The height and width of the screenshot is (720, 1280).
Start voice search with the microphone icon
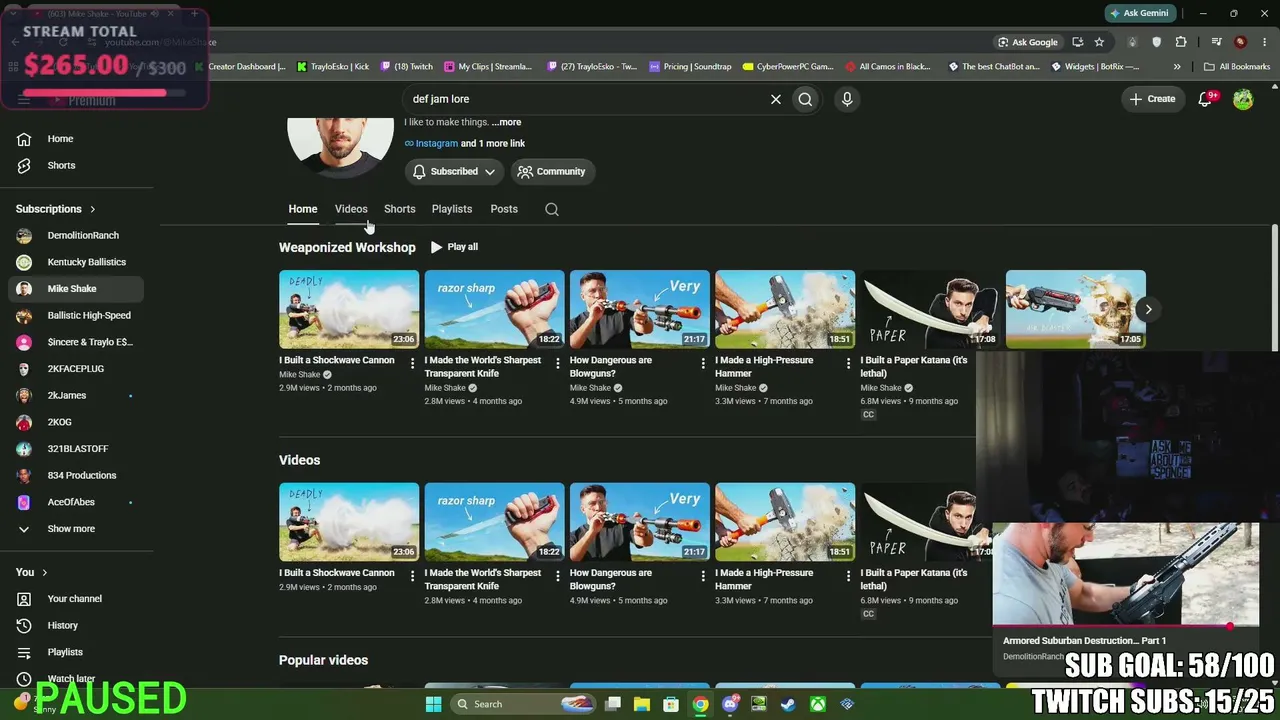click(x=847, y=99)
